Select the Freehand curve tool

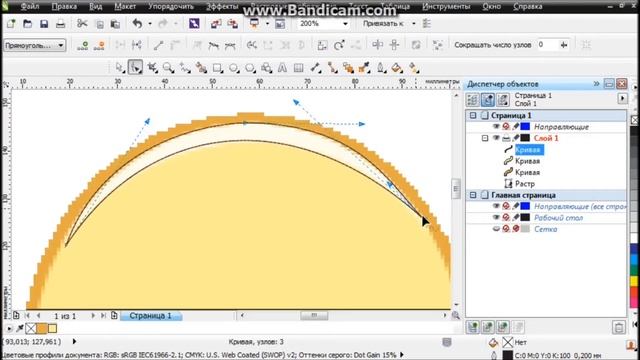pyautogui.click(x=184, y=68)
